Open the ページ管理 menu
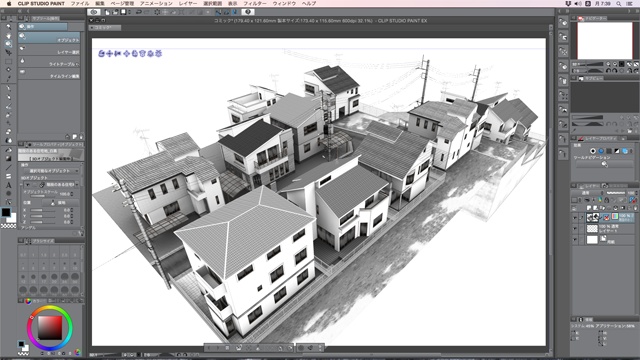Image resolution: width=640 pixels, height=360 pixels. tap(122, 3)
